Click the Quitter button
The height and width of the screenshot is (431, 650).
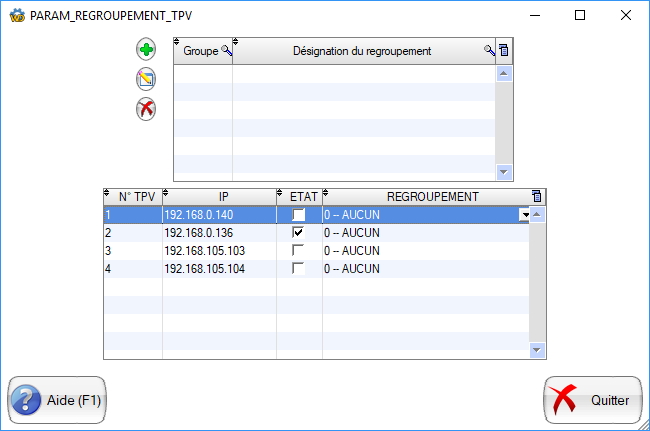coord(592,400)
